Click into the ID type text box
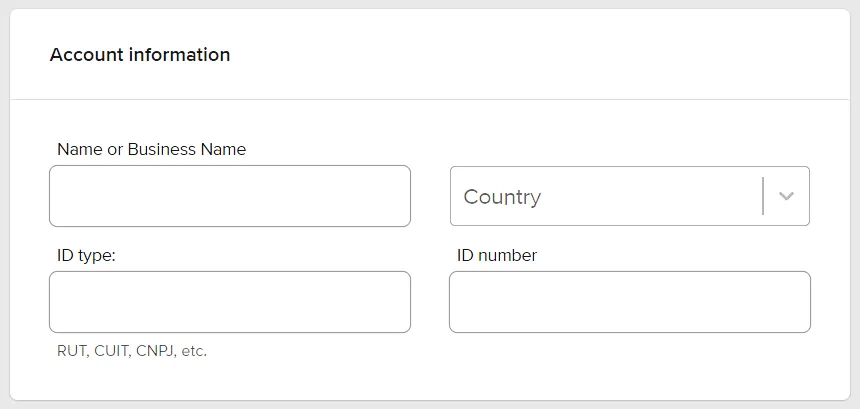 [x=230, y=302]
